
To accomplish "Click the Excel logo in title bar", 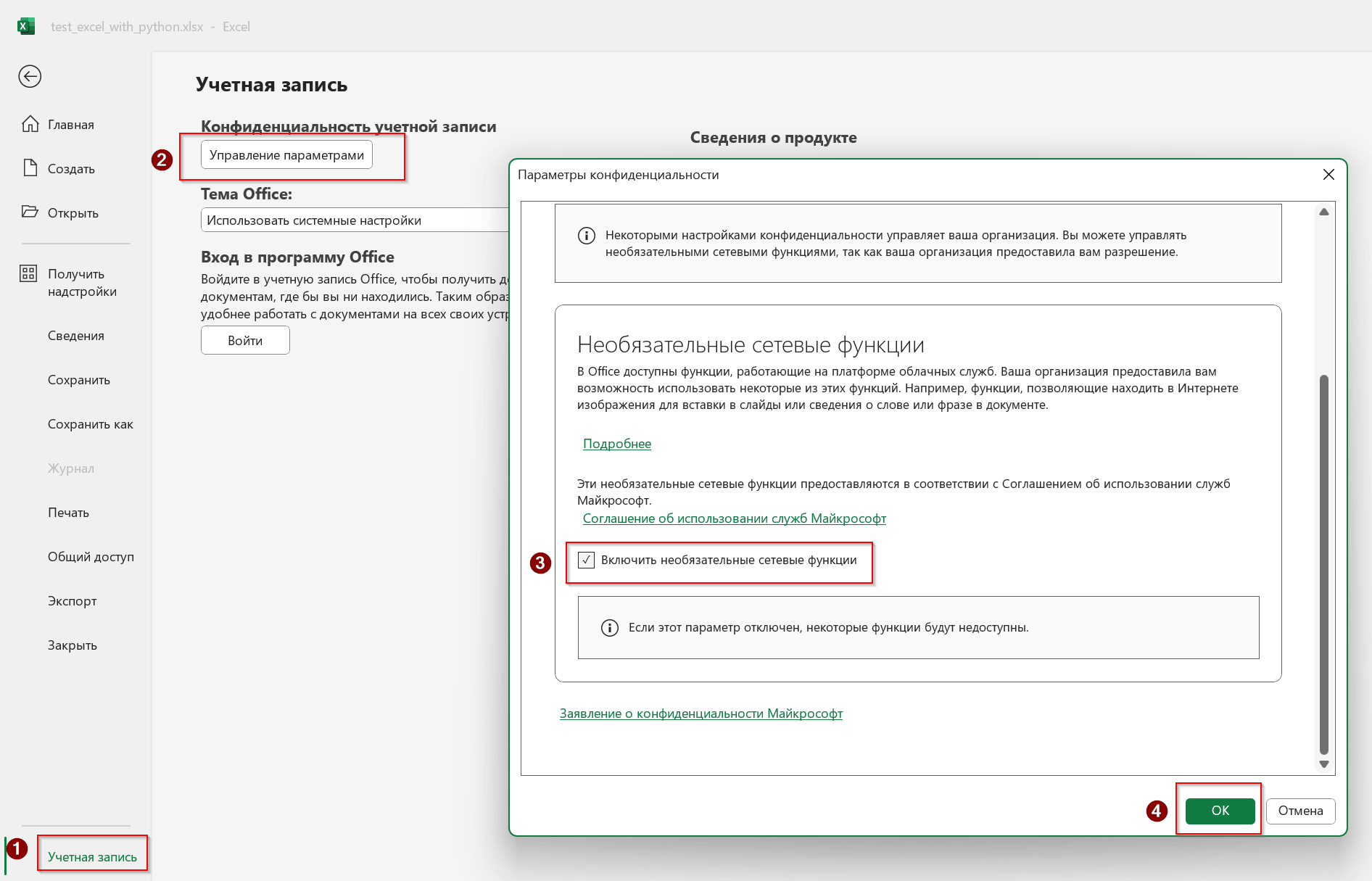I will tap(26, 26).
